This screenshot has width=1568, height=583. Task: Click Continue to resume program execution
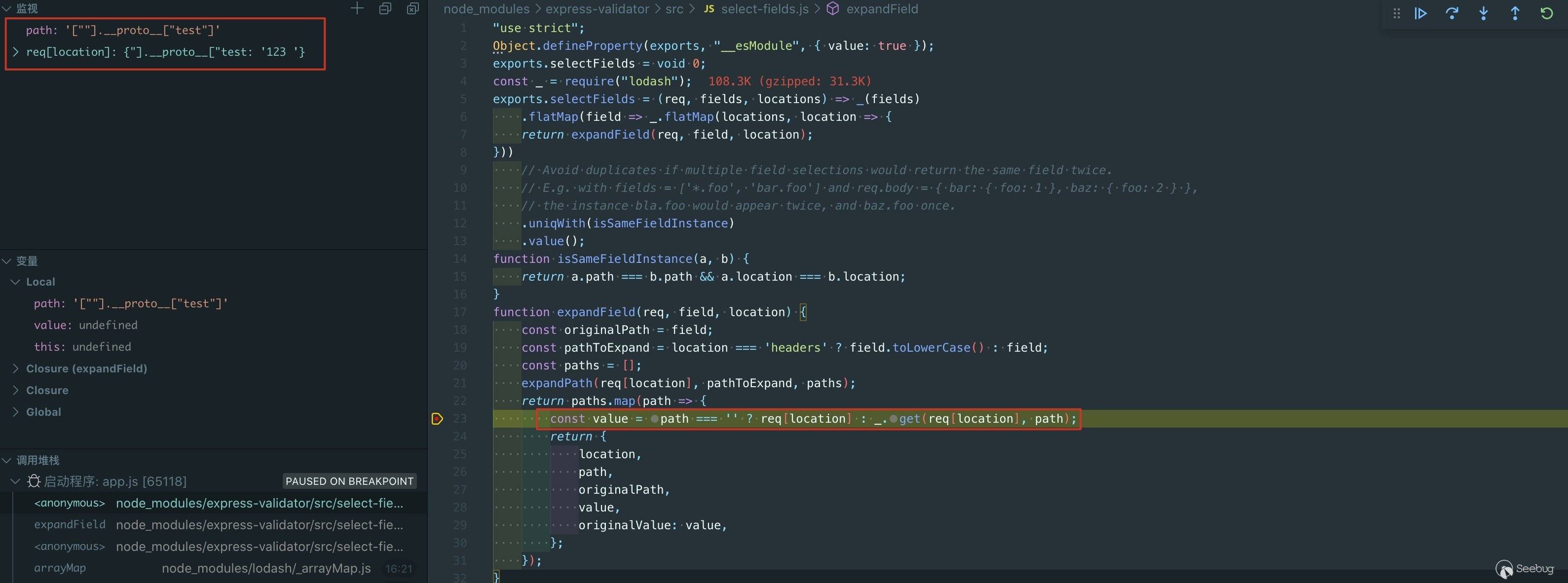(1420, 13)
